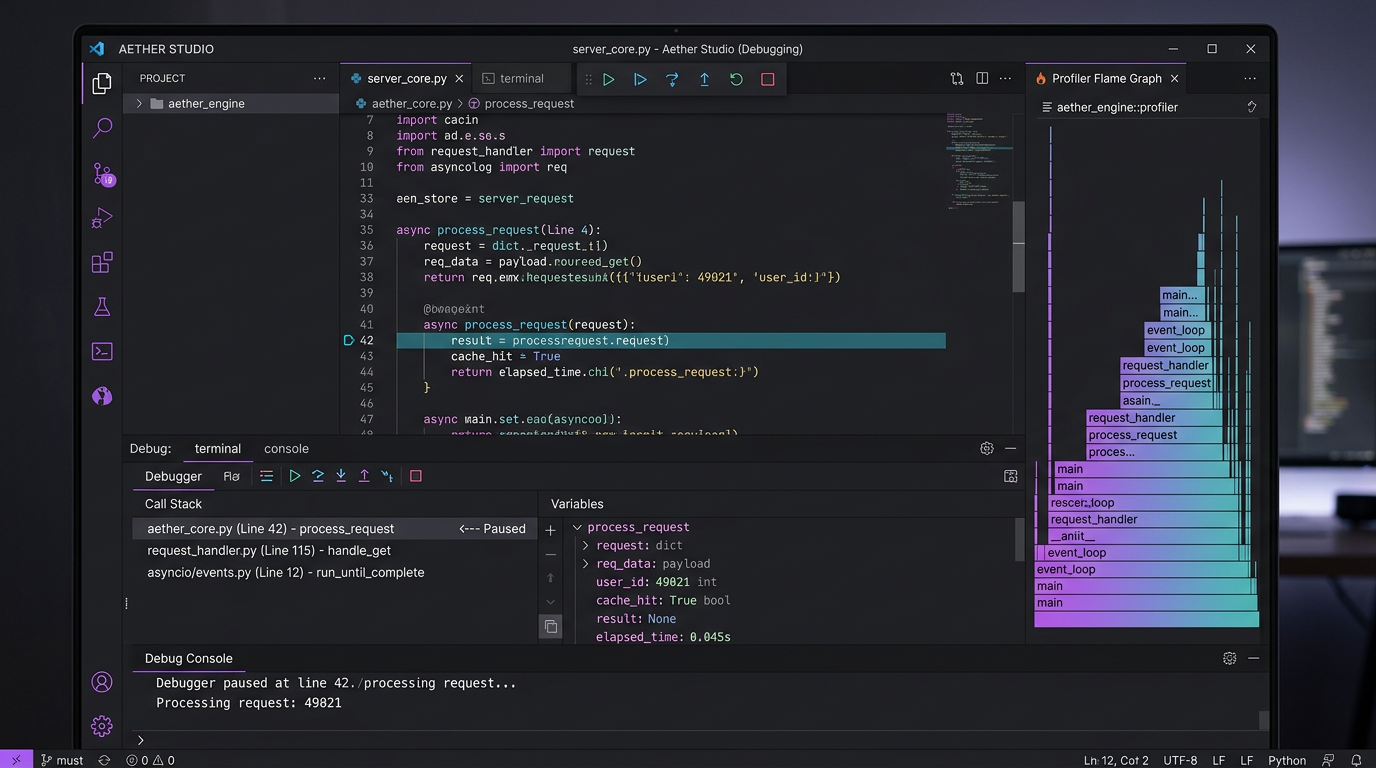
Task: Open the Run and Debug sidebar view
Action: pos(102,218)
